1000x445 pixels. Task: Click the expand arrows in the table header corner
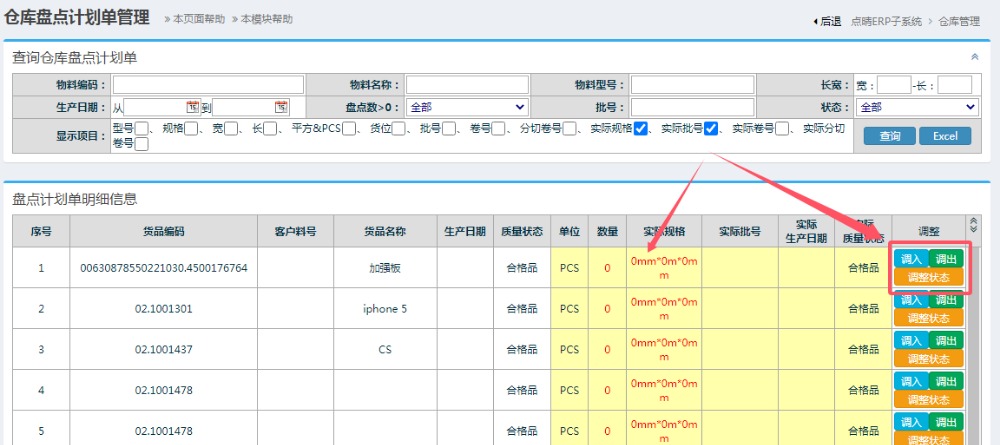click(974, 226)
